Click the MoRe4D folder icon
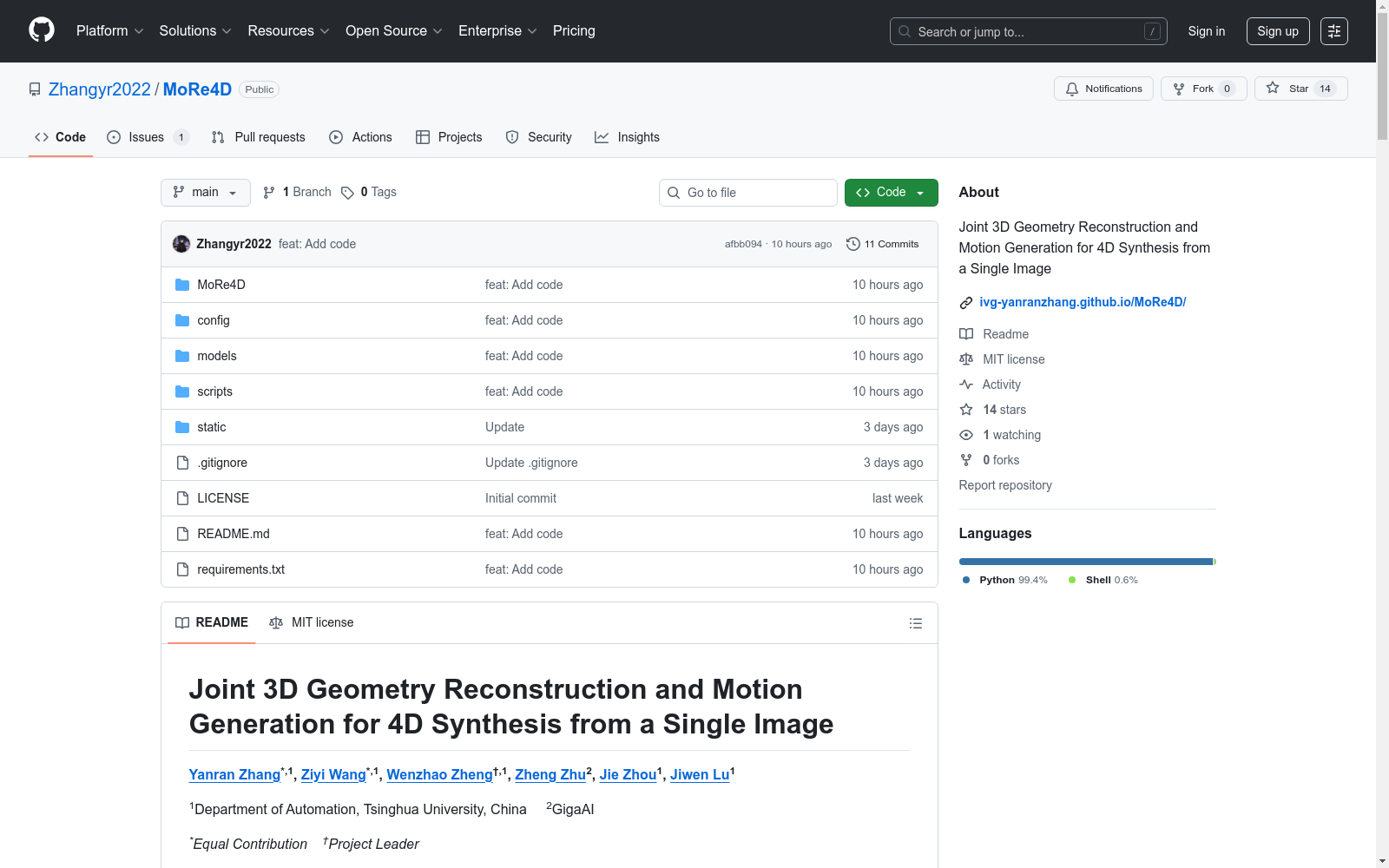The image size is (1389, 868). point(182,285)
